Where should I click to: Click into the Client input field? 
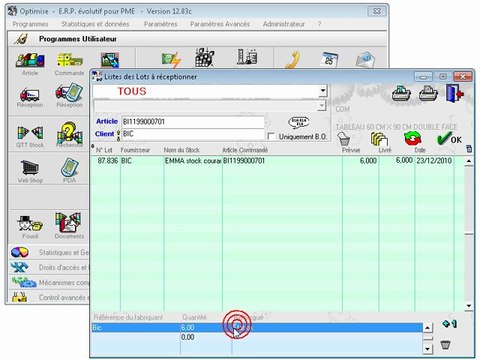point(193,134)
